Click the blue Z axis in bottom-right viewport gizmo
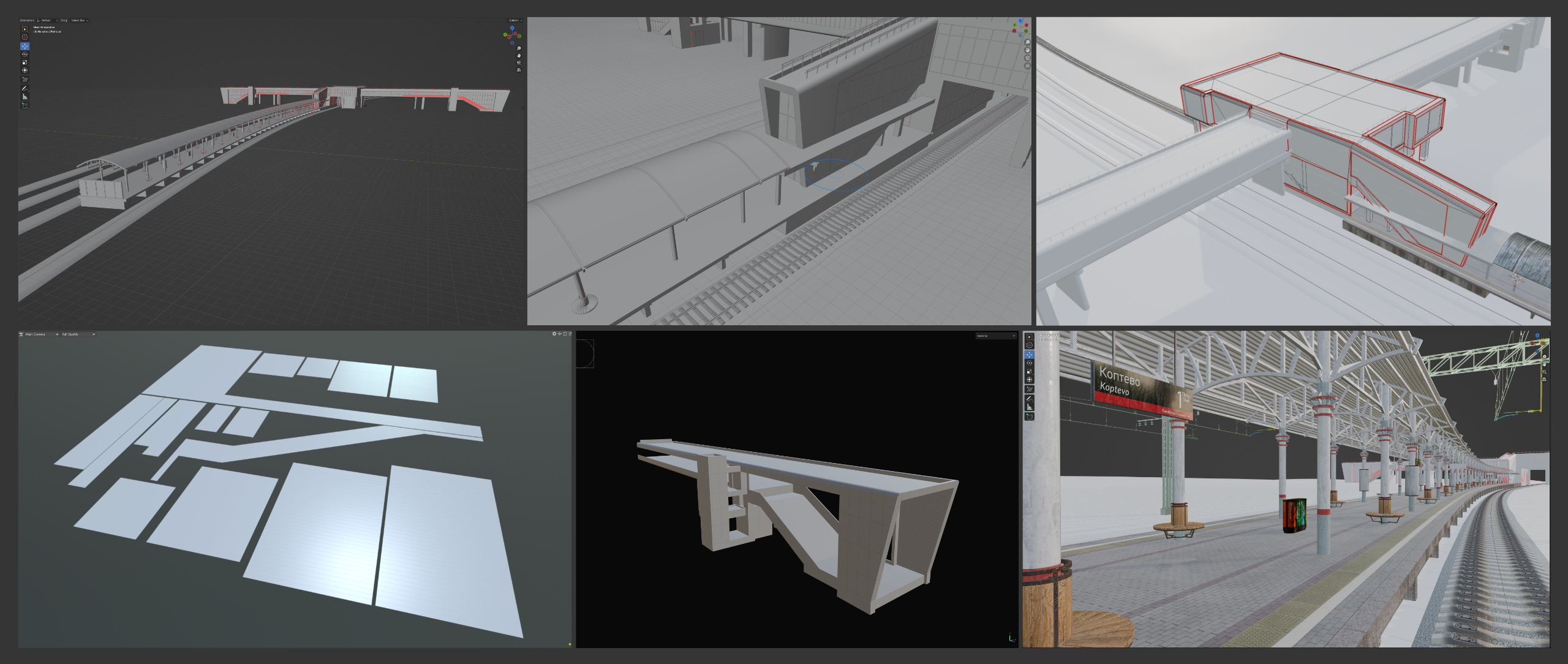The width and height of the screenshot is (1568, 664). pos(1537,336)
